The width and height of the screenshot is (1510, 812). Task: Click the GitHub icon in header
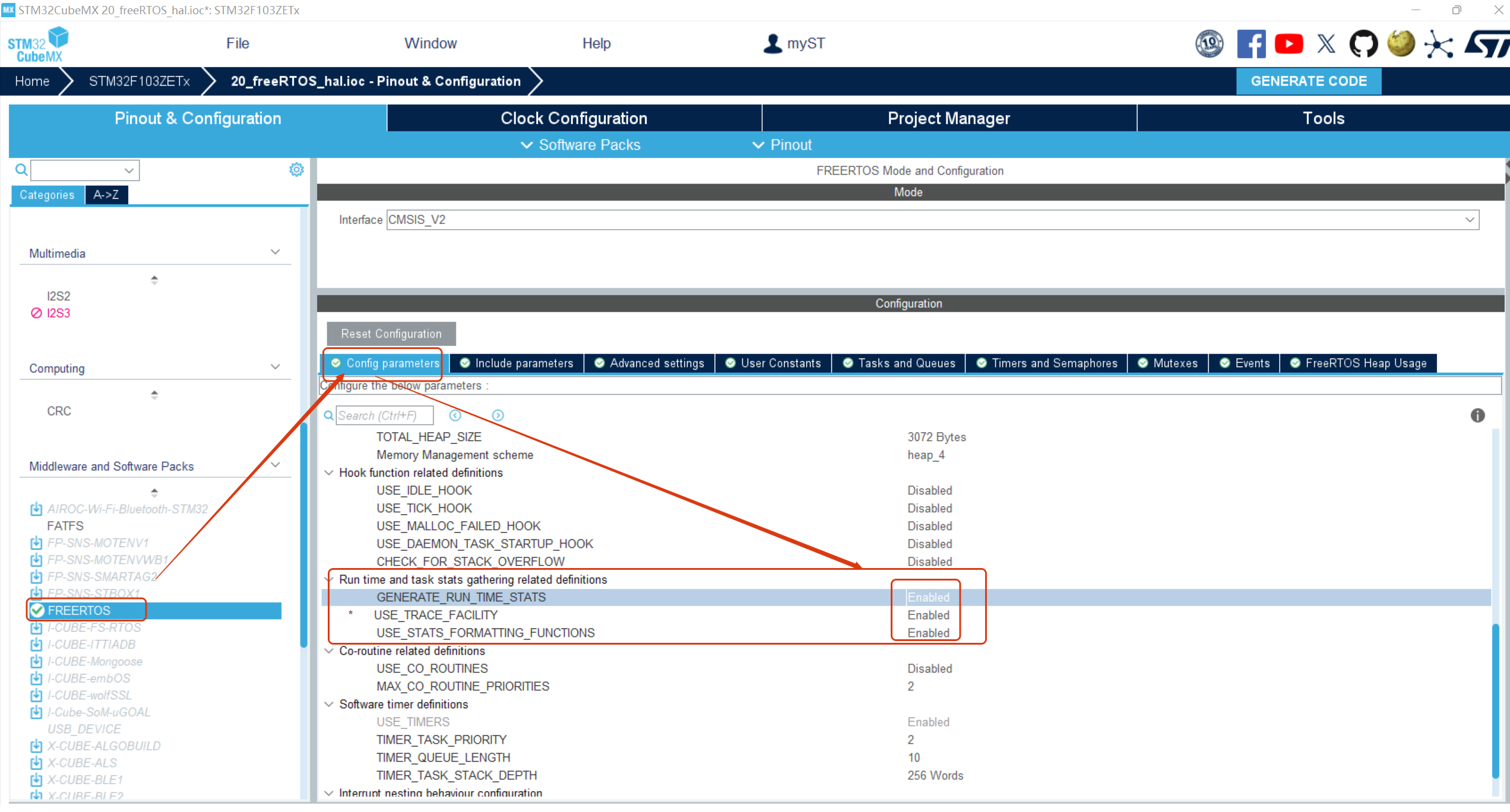coord(1363,44)
